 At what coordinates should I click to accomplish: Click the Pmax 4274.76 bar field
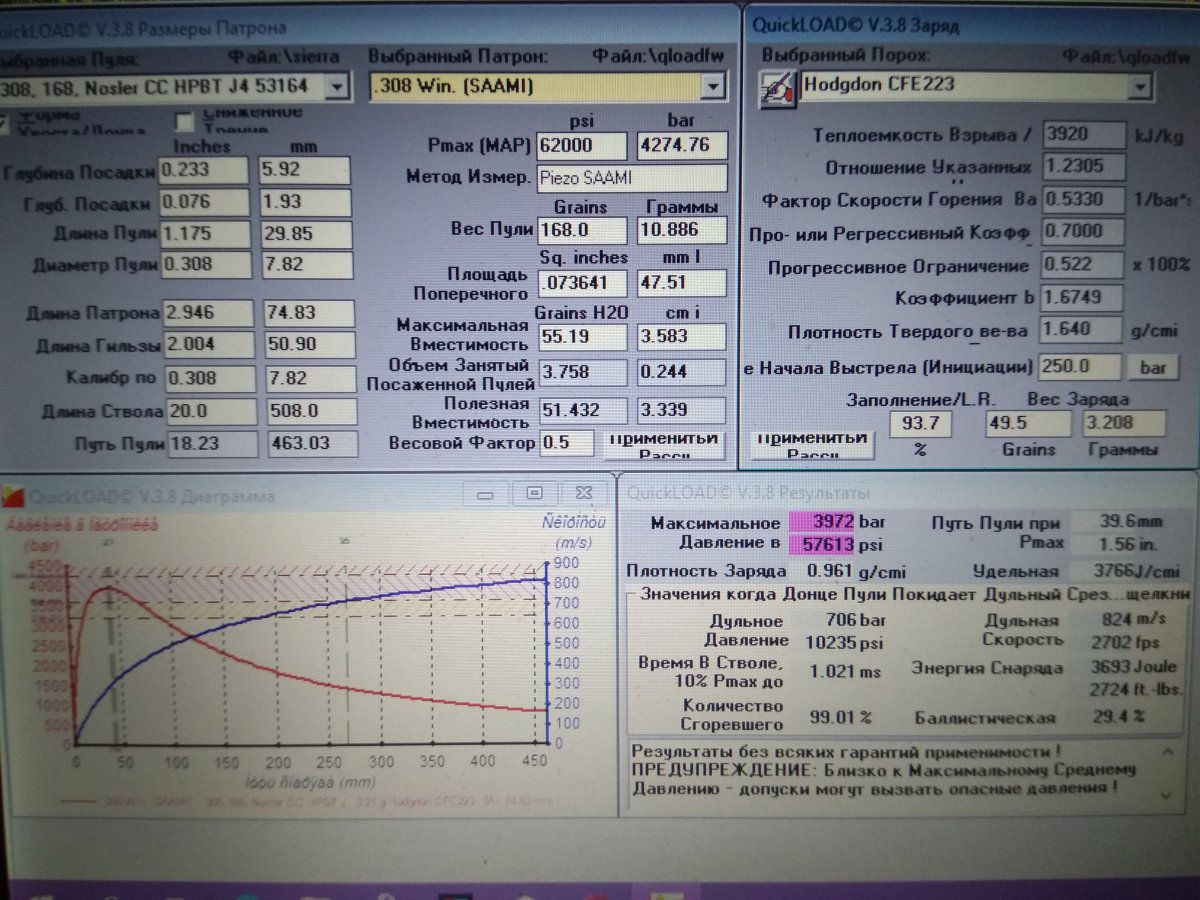coord(682,145)
